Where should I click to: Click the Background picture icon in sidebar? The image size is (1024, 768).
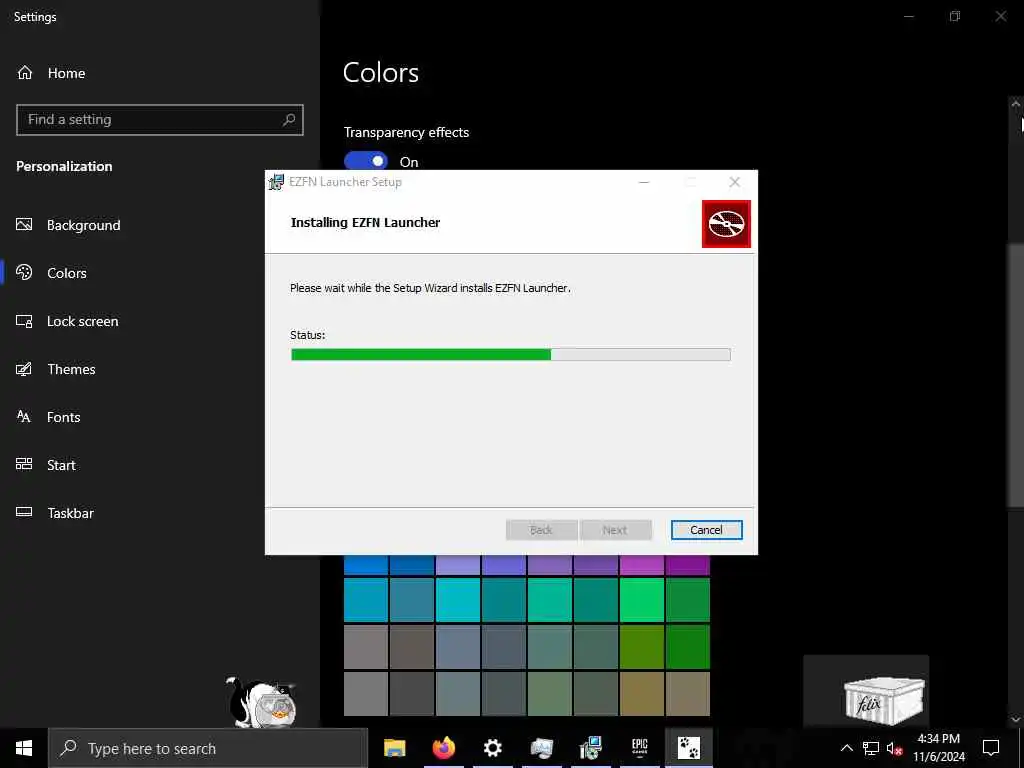[x=24, y=225]
